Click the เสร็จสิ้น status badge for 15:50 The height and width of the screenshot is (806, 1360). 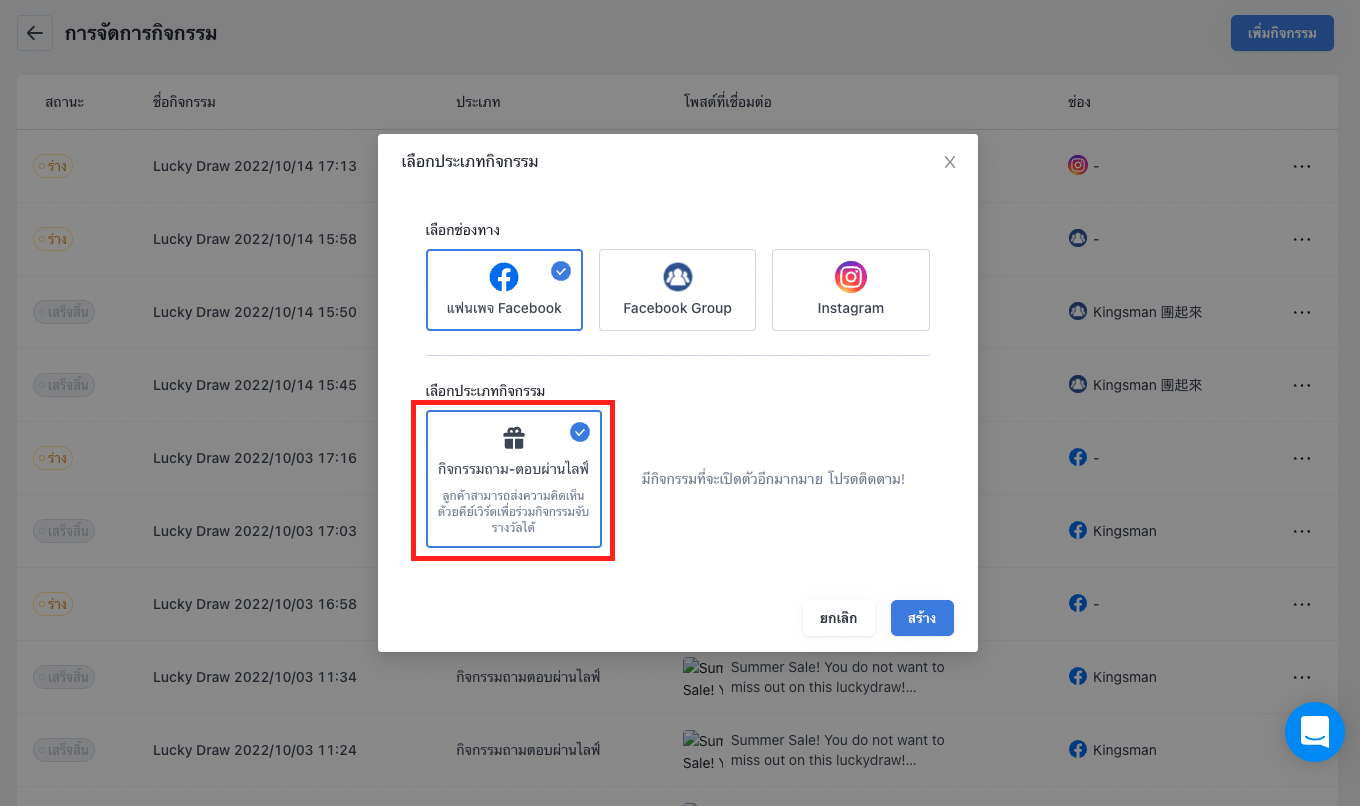[64, 312]
